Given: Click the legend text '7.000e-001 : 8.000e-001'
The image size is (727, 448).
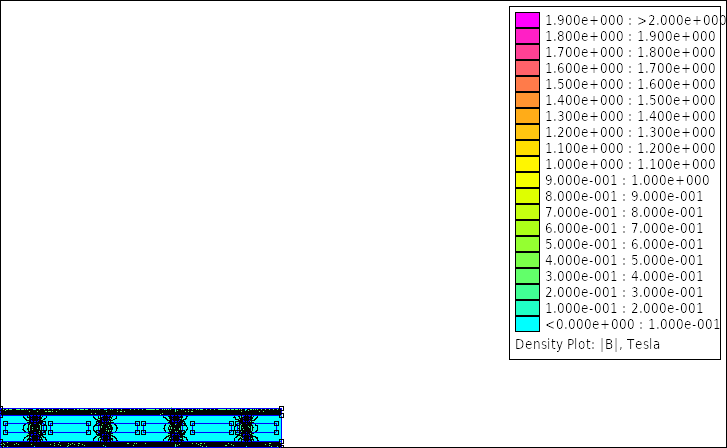Looking at the screenshot, I should click(x=624, y=212).
